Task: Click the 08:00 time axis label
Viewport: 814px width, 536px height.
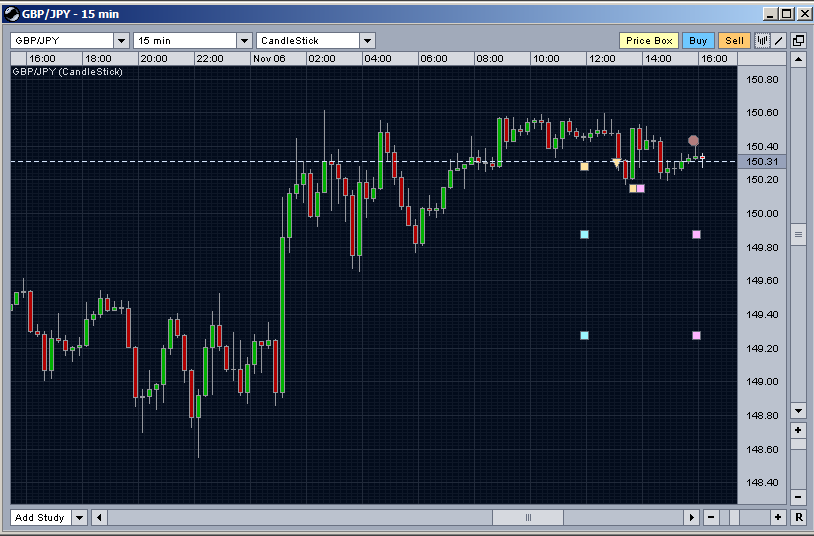Action: click(x=490, y=58)
